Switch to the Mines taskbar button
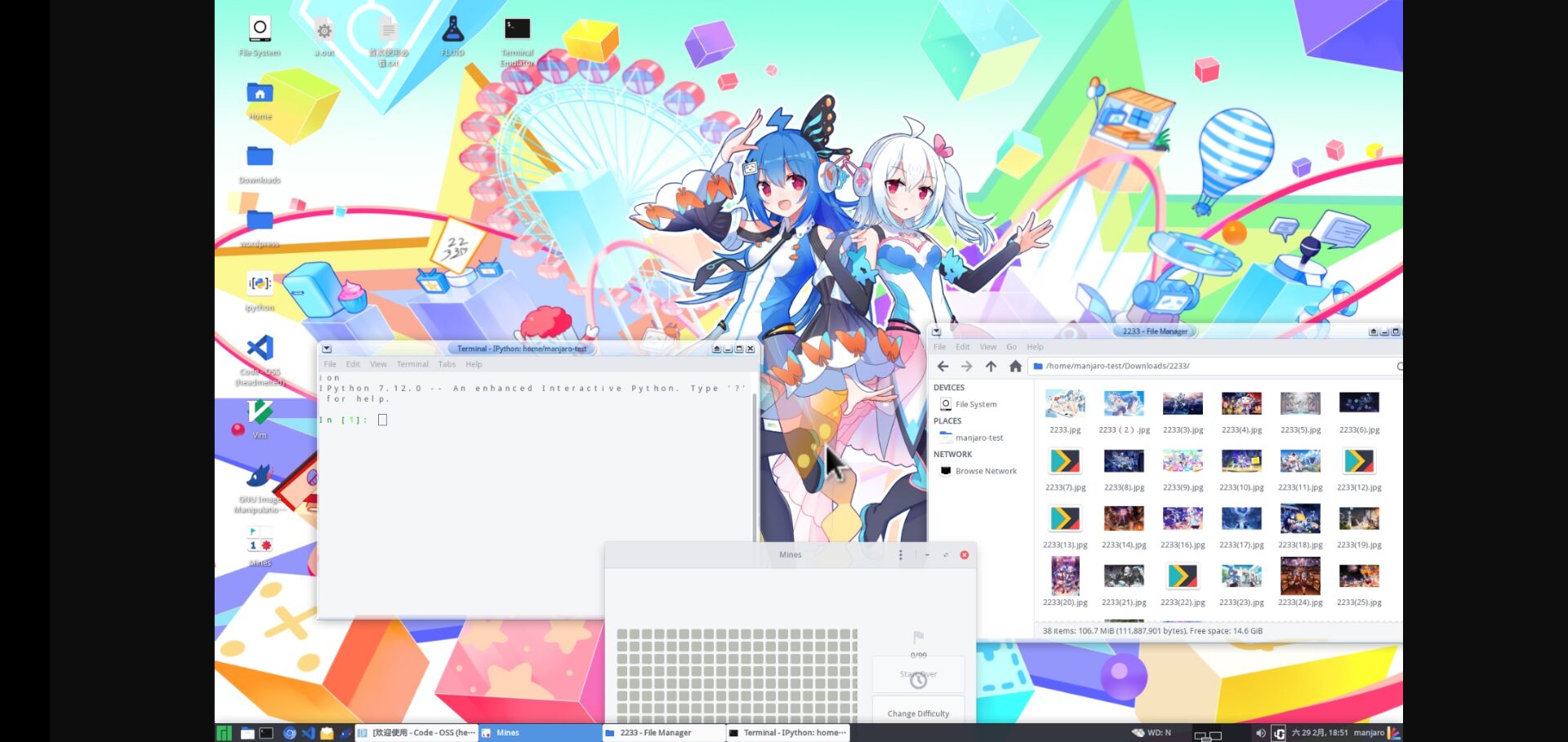Screen dimensions: 1568x742 point(539,733)
